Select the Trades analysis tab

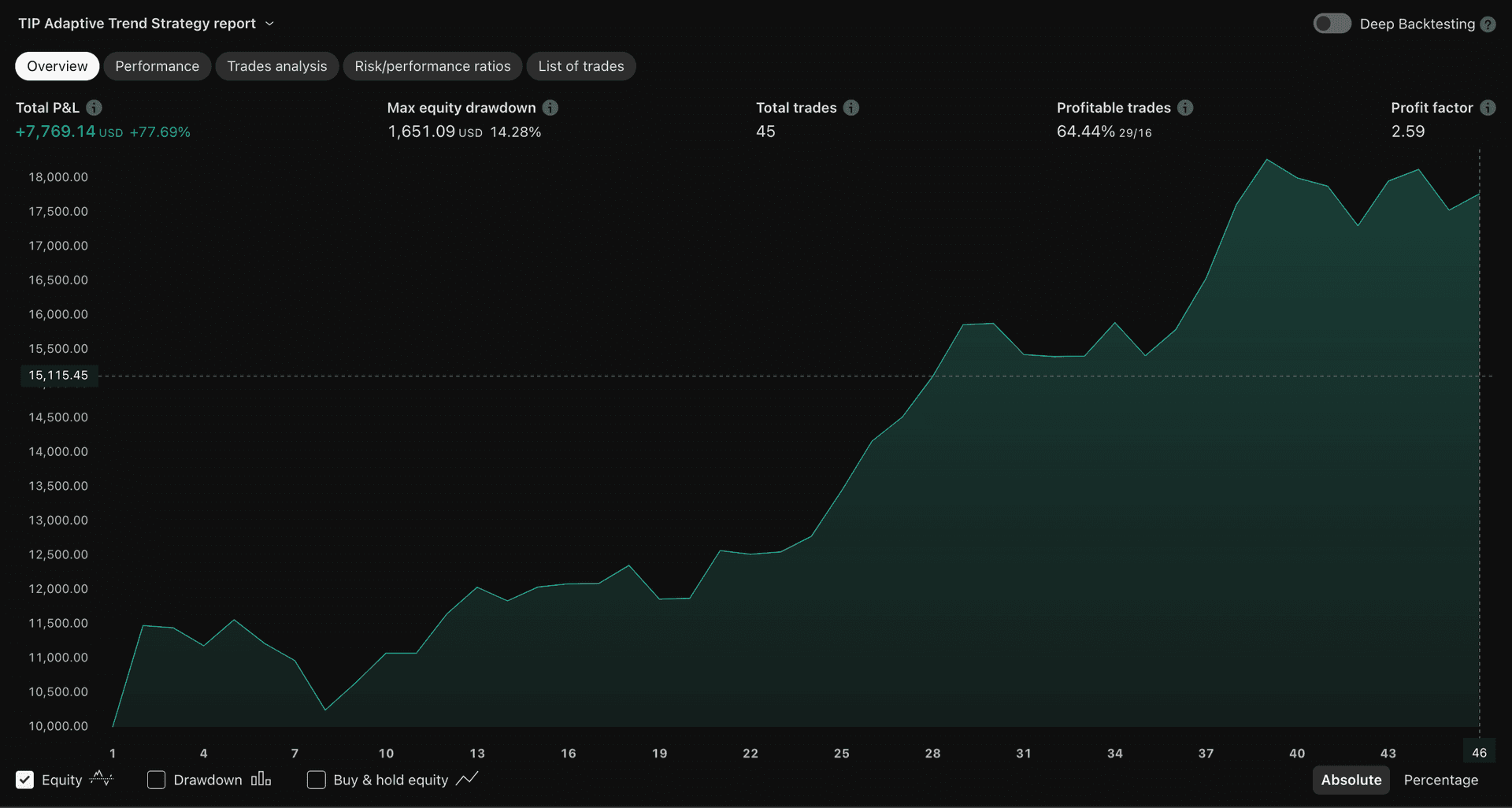click(276, 66)
